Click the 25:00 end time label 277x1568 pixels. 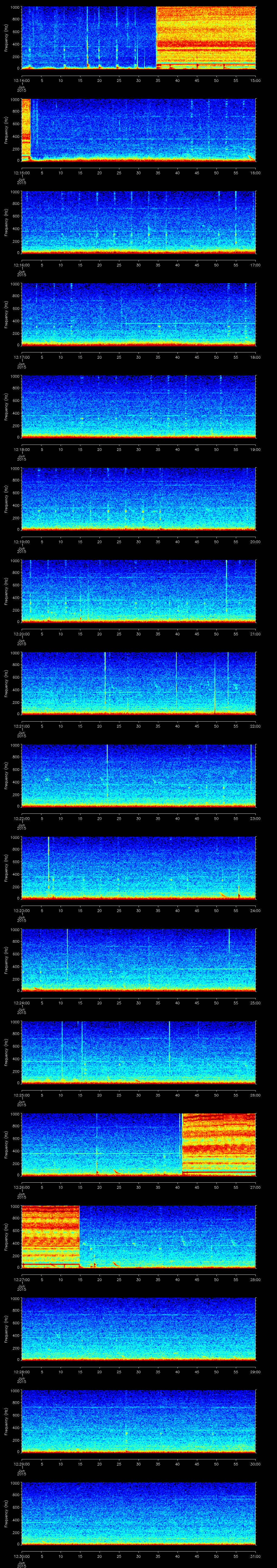pyautogui.click(x=256, y=1003)
